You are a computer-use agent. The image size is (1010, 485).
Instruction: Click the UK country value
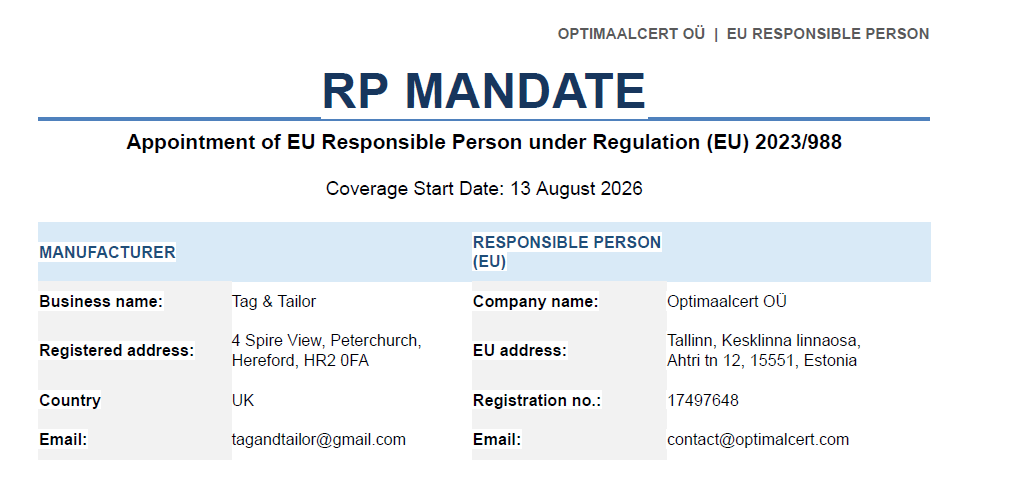pos(243,400)
